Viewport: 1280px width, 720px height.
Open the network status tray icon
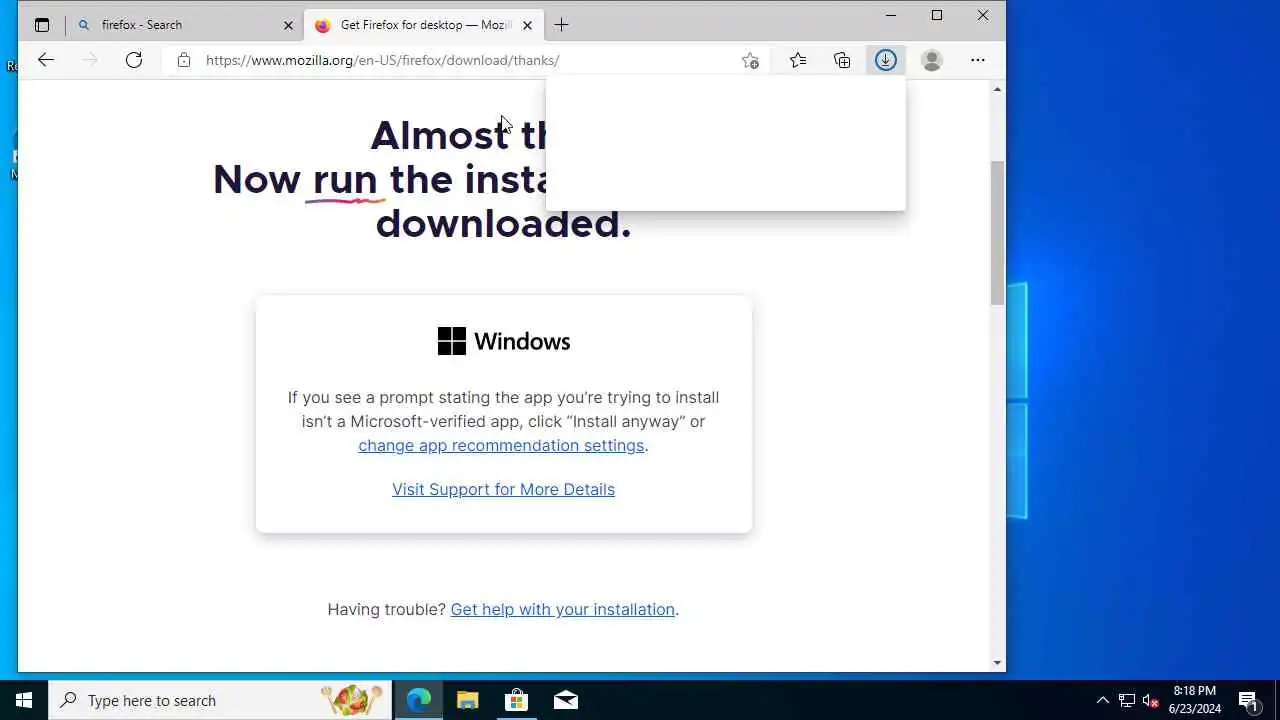tap(1126, 700)
